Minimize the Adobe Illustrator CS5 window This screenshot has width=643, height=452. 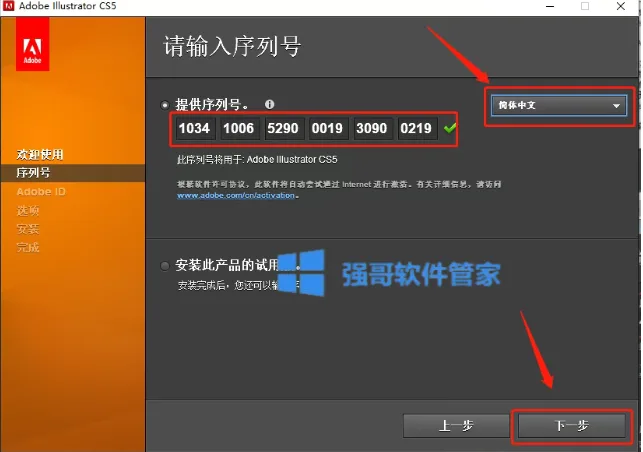point(550,6)
